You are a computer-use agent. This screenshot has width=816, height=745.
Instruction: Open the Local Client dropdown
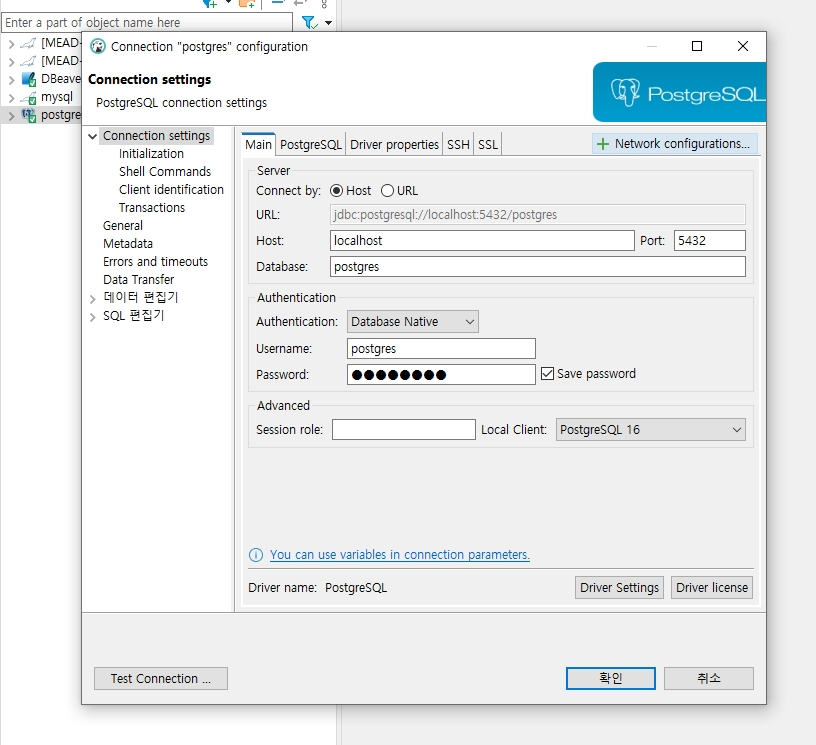pyautogui.click(x=651, y=430)
